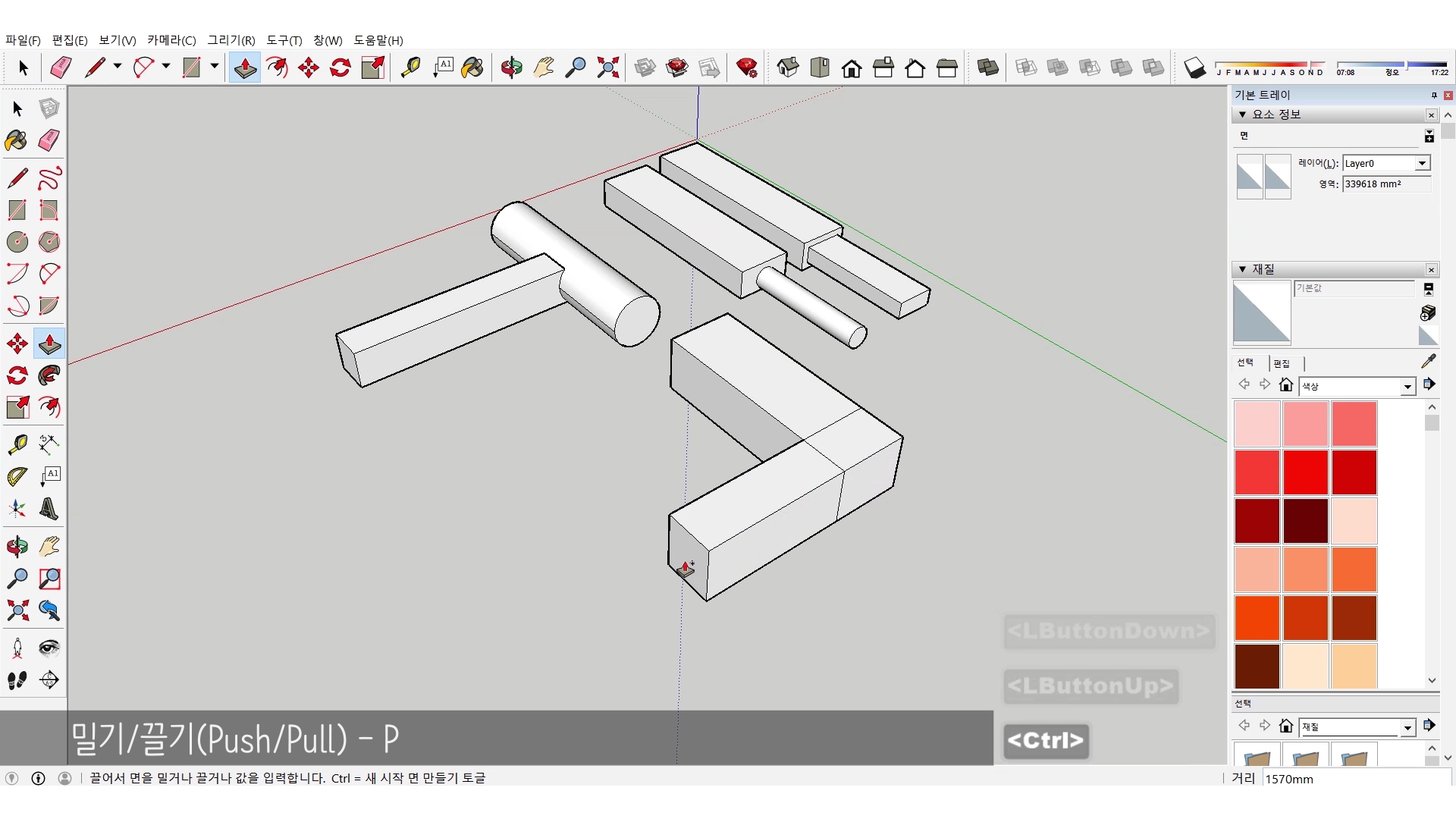Image resolution: width=1456 pixels, height=819 pixels.
Task: Select the Eraser tool in top toolbar
Action: click(x=61, y=68)
